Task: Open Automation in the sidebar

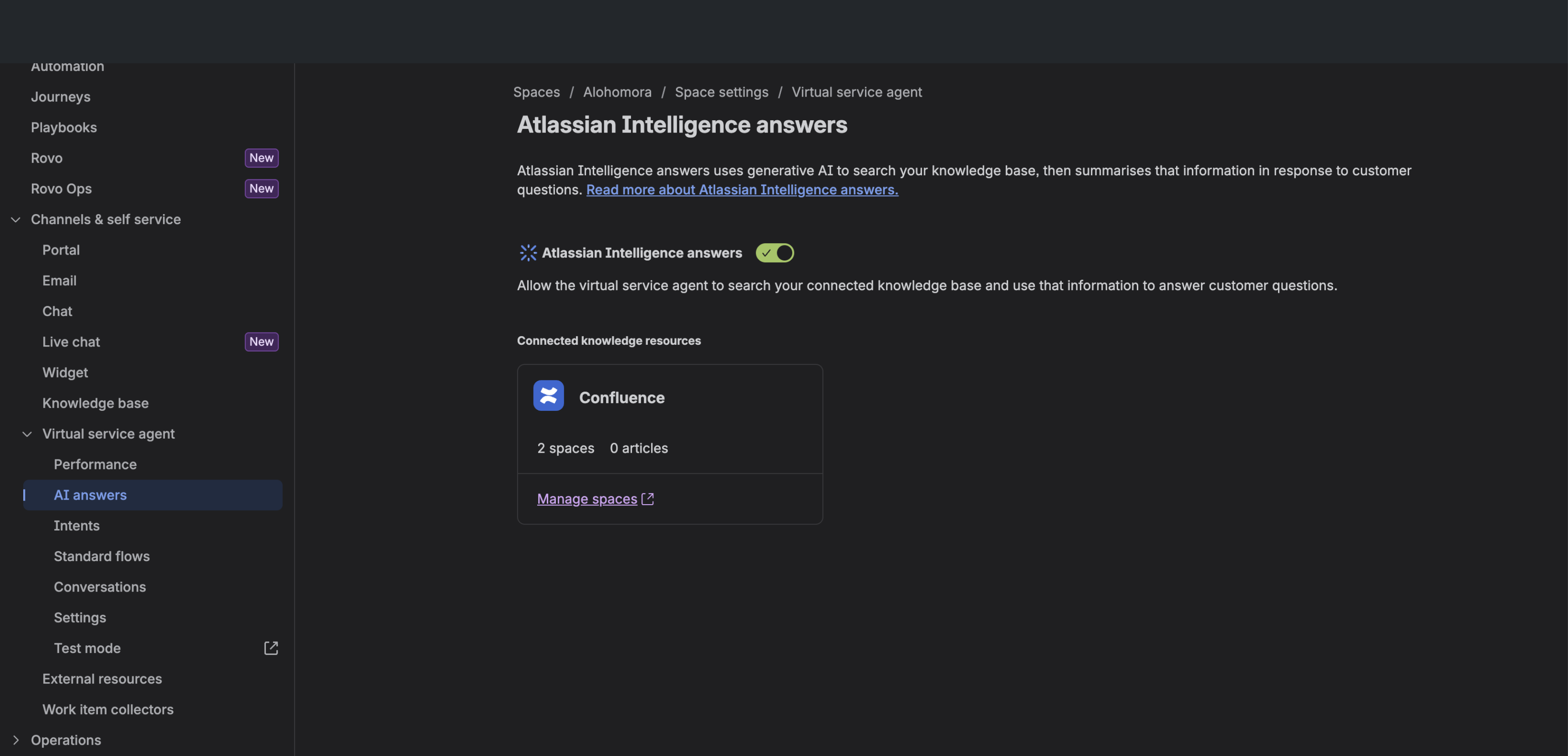Action: tap(67, 66)
